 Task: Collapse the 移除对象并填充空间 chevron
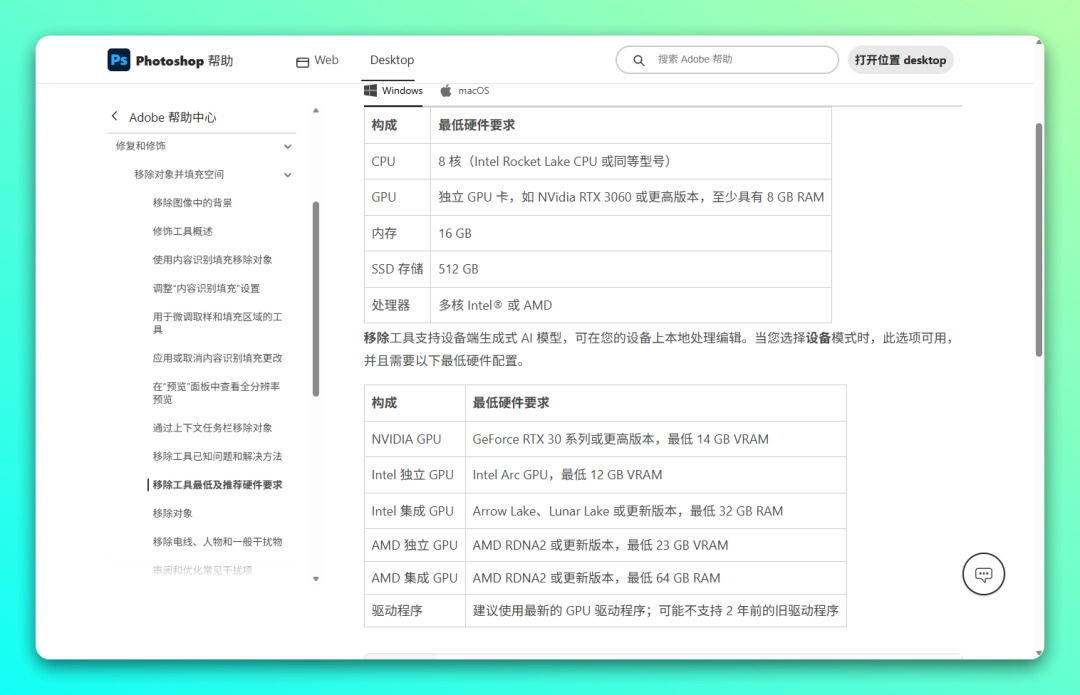[288, 175]
